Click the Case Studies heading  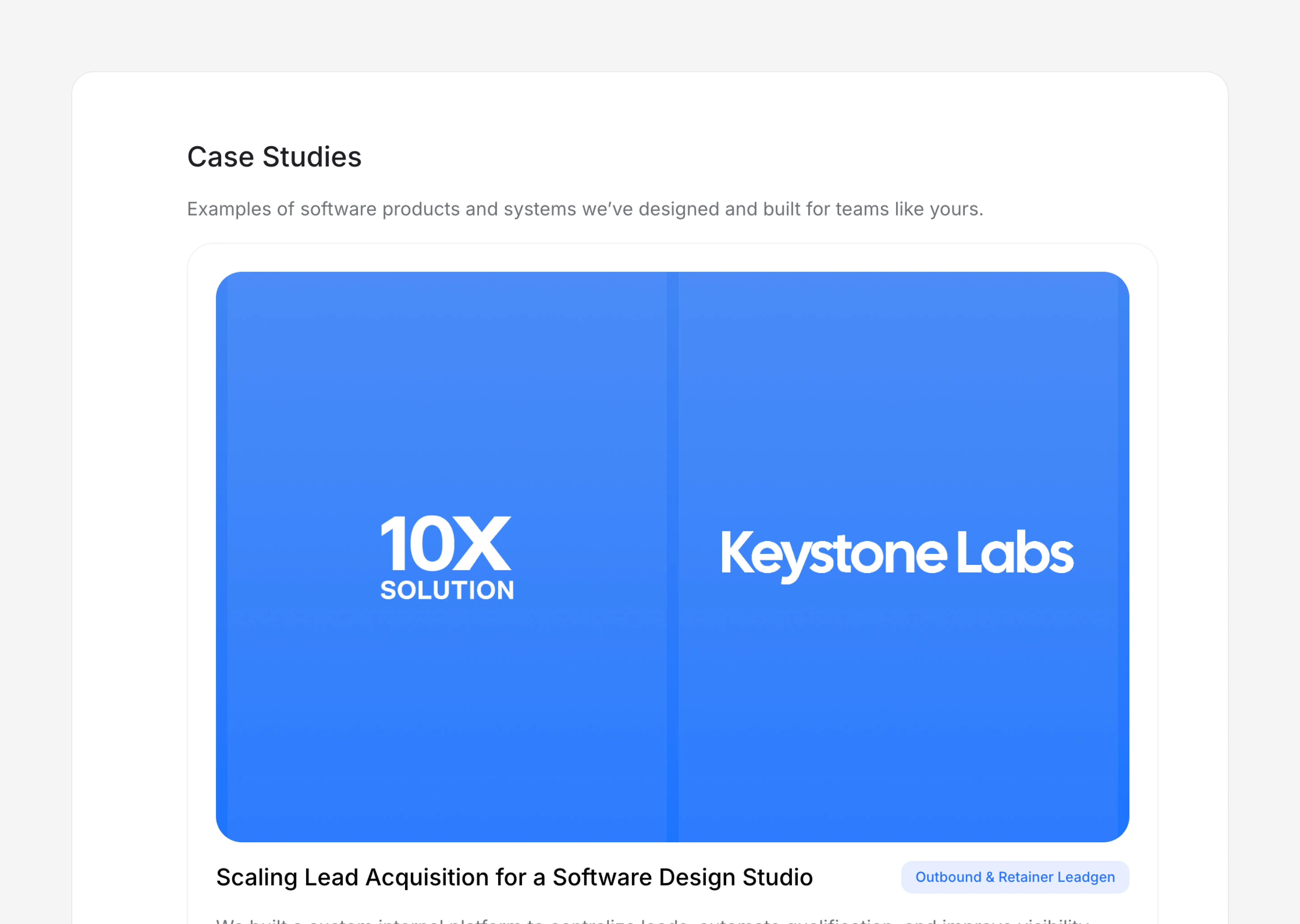[274, 157]
